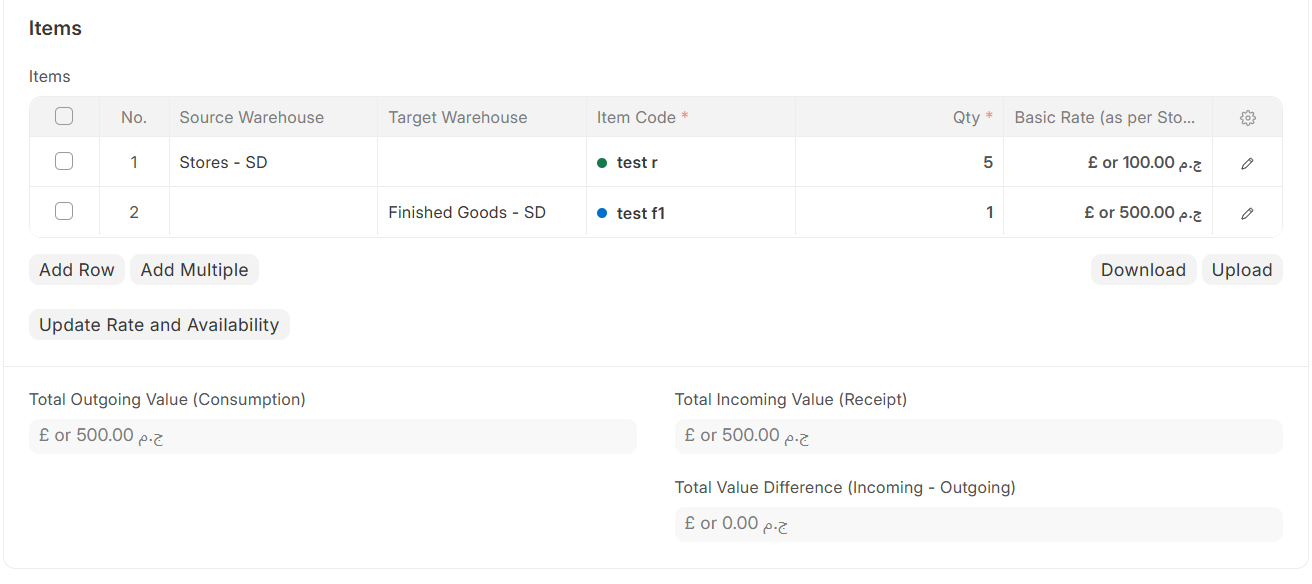This screenshot has height=584, width=1312.
Task: Download the items table
Action: [1143, 270]
